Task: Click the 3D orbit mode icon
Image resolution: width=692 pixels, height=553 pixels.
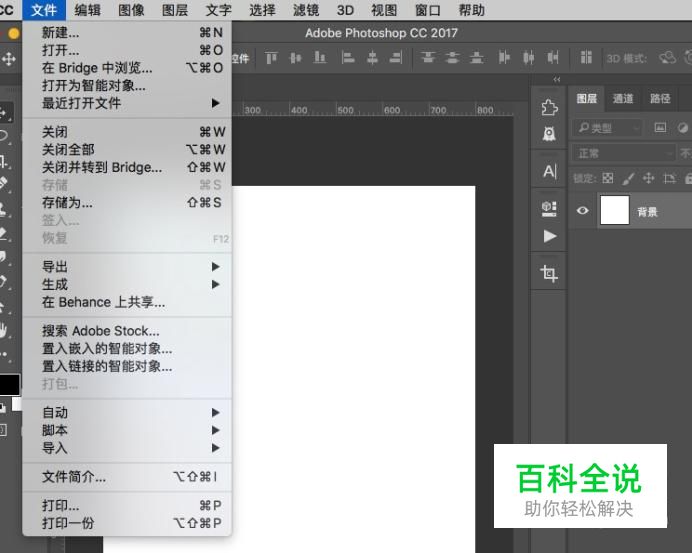Action: tap(667, 58)
